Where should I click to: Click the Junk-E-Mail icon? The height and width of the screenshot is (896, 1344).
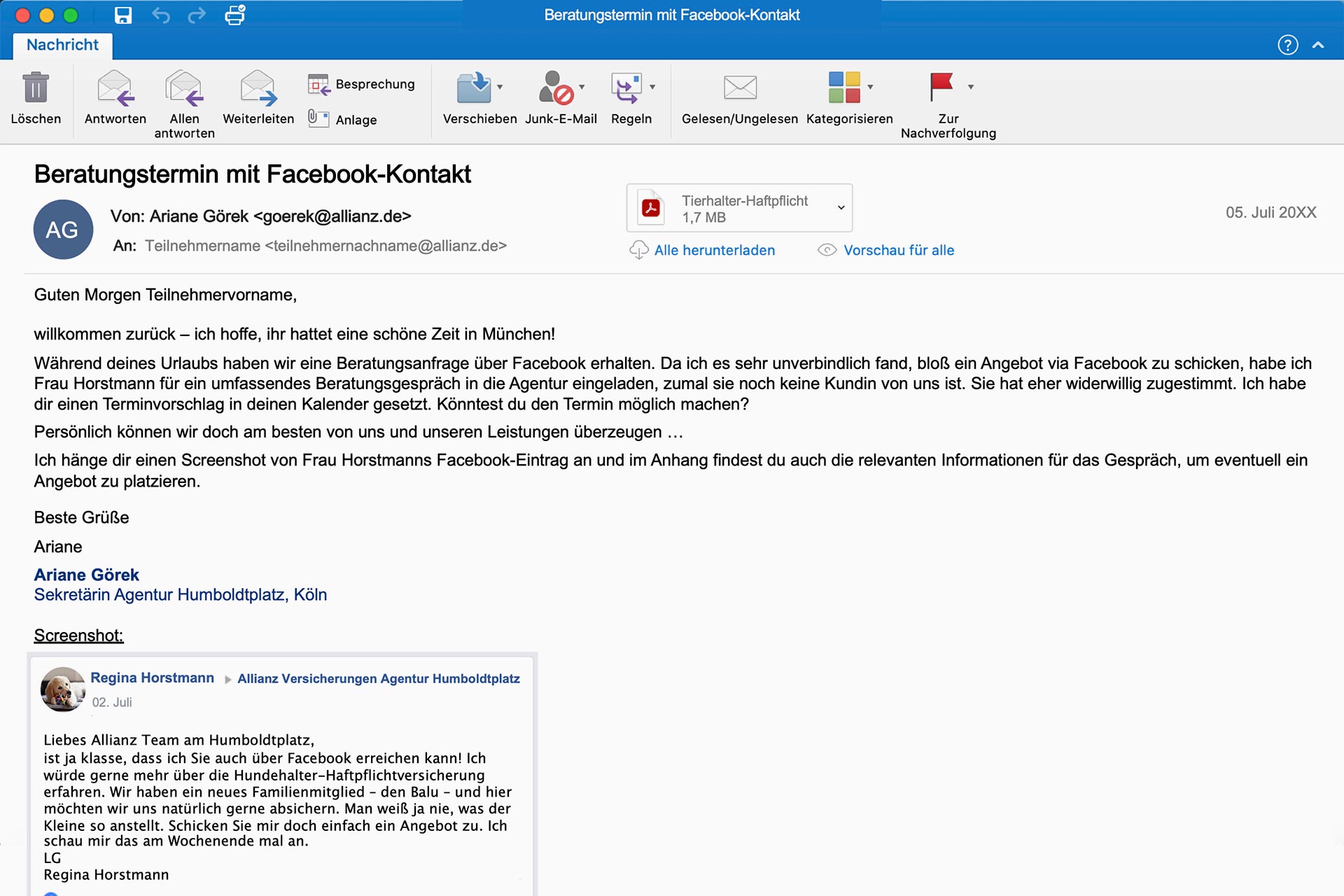556,88
